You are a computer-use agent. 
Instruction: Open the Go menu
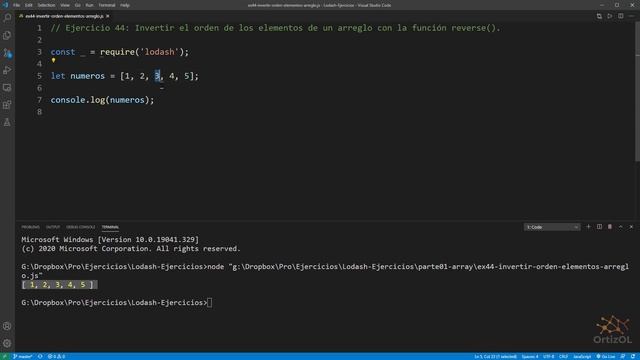pyautogui.click(x=78, y=5)
